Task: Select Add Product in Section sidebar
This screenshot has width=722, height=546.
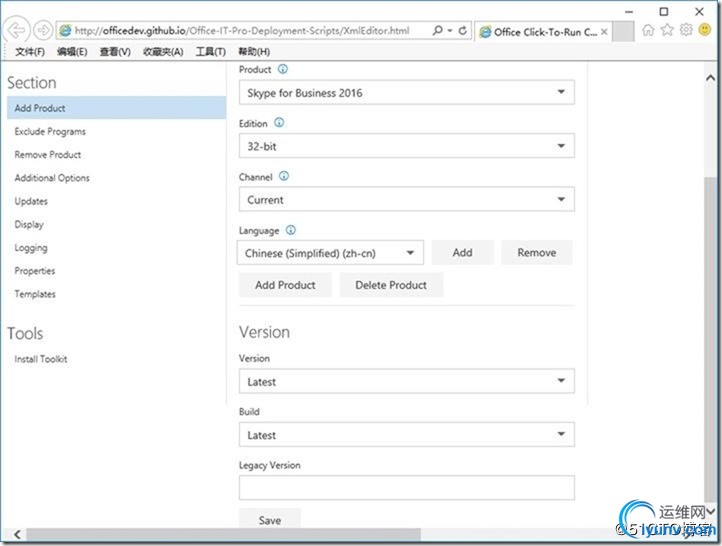Action: [116, 108]
